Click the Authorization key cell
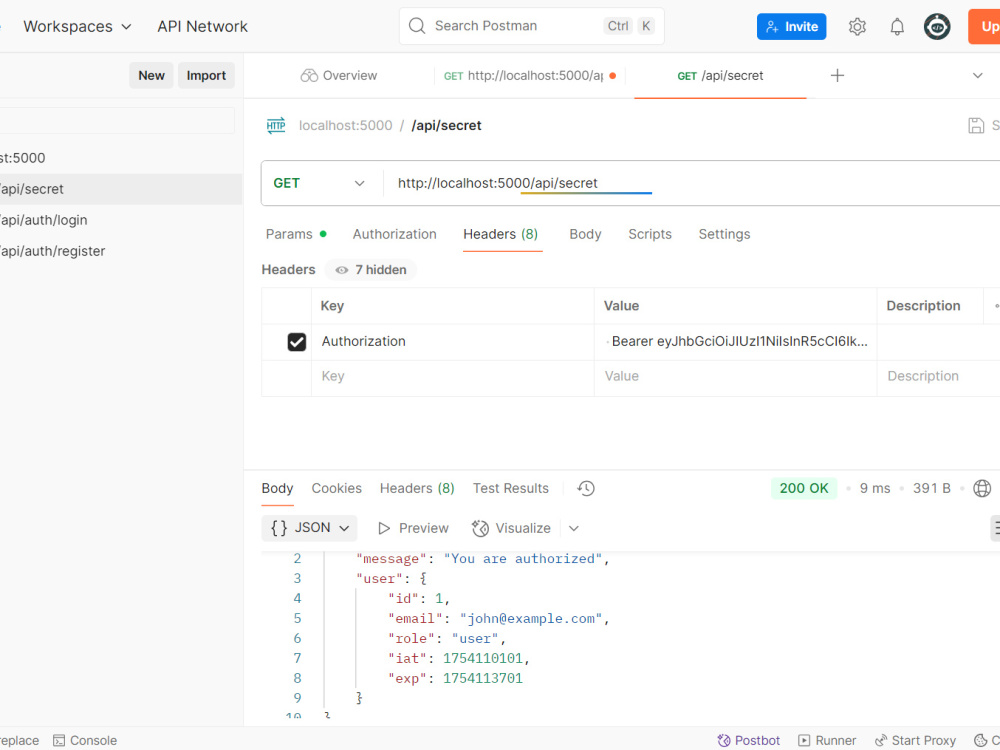The image size is (1000, 750). click(x=453, y=342)
